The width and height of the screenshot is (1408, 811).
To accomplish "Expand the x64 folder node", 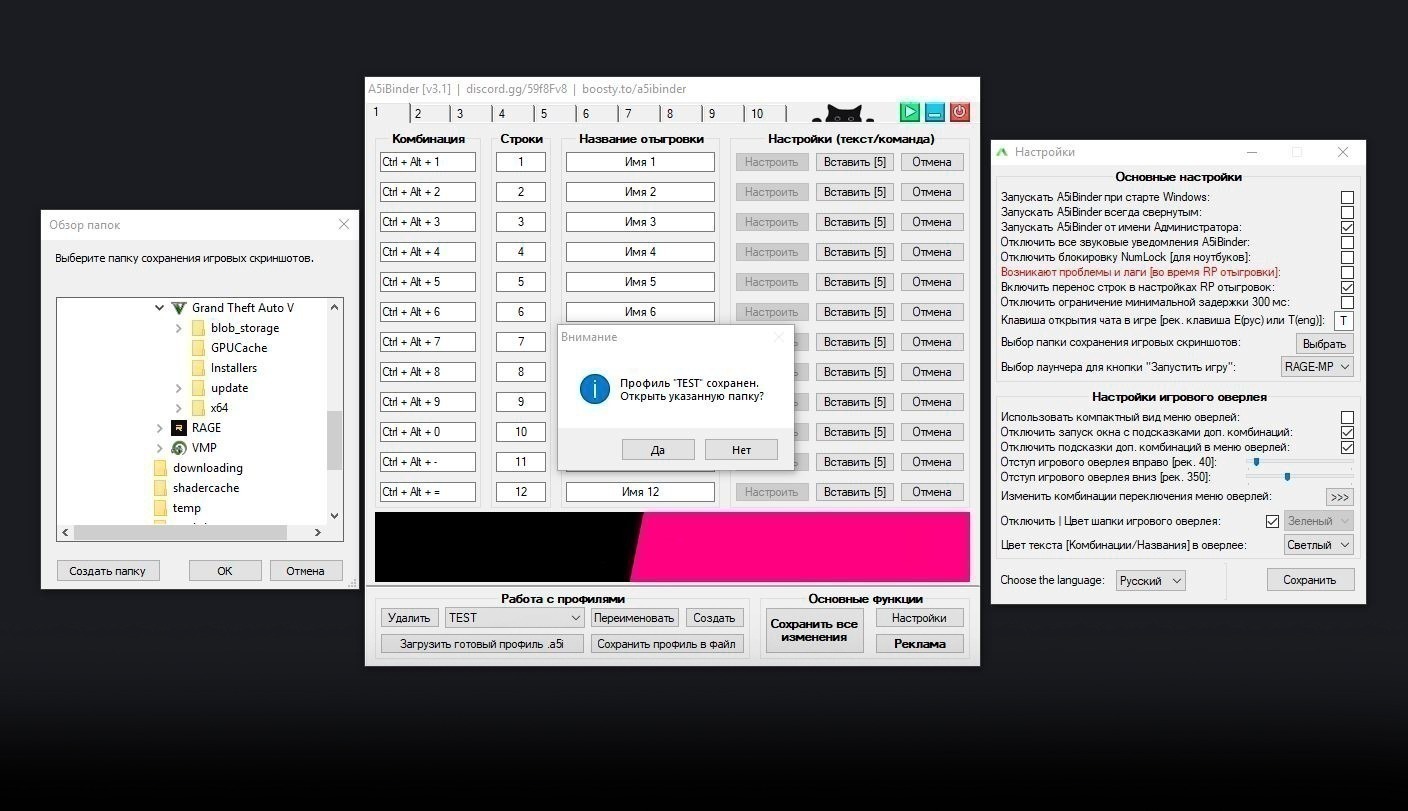I will (178, 408).
